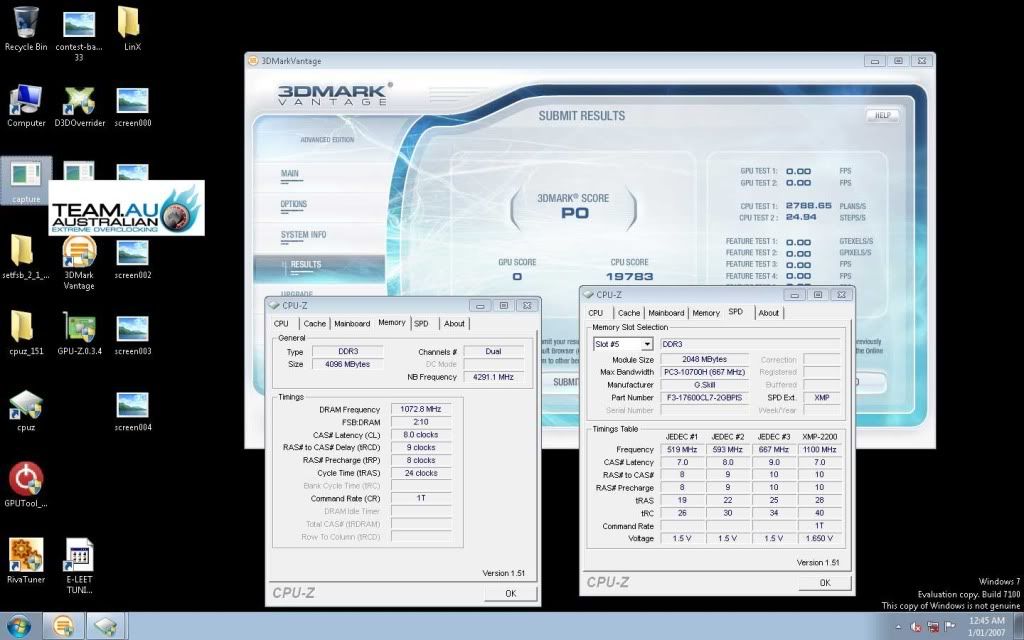Image resolution: width=1024 pixels, height=640 pixels.
Task: Select the screen002 image file icon
Action: pos(133,257)
